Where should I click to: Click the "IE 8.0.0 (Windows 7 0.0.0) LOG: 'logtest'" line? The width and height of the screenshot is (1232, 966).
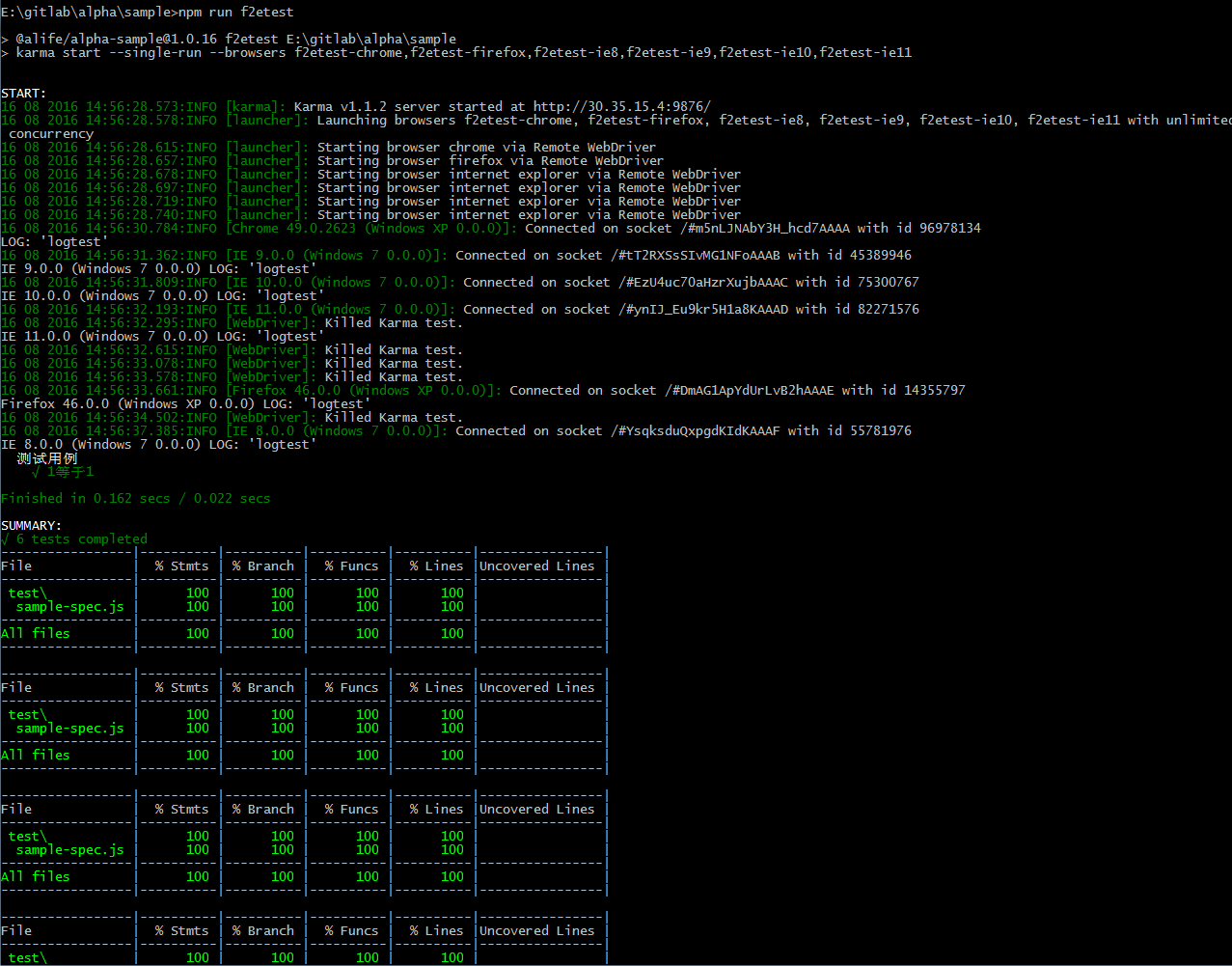coord(159,444)
